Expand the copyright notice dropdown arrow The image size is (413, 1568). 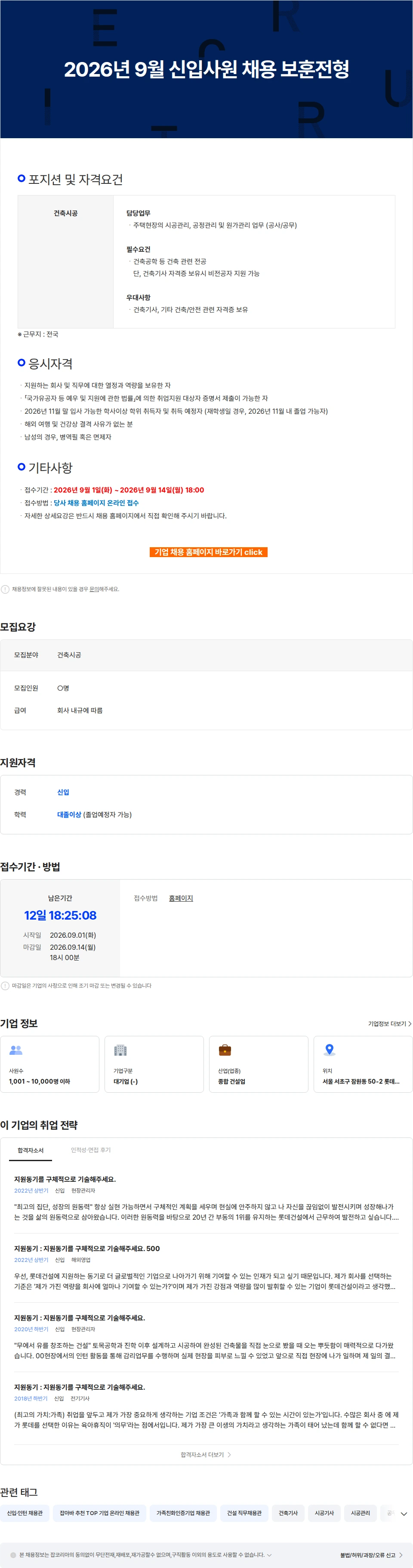(269, 1555)
